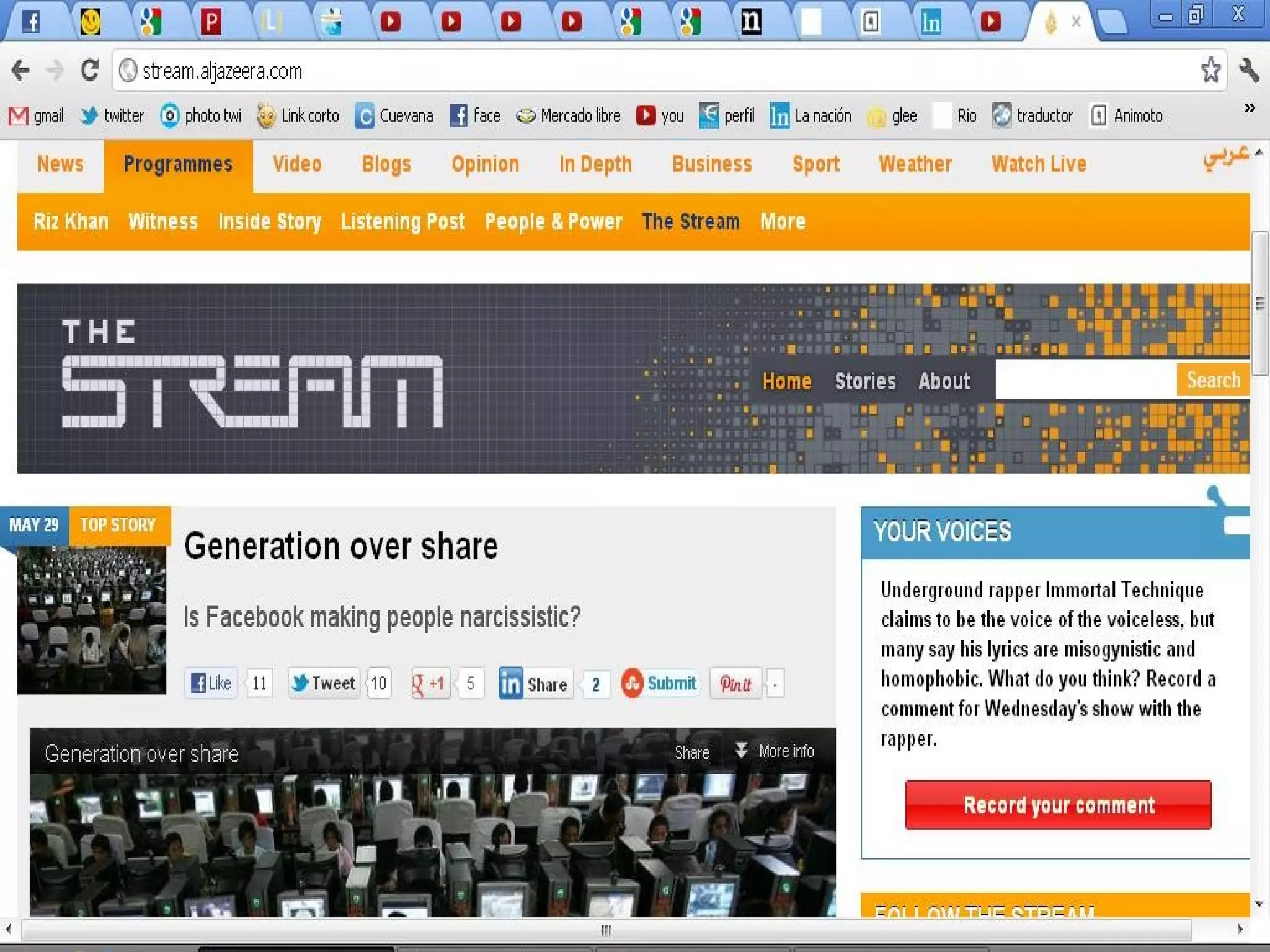This screenshot has width=1270, height=952.
Task: Share the story on LinkedIn
Action: (536, 684)
